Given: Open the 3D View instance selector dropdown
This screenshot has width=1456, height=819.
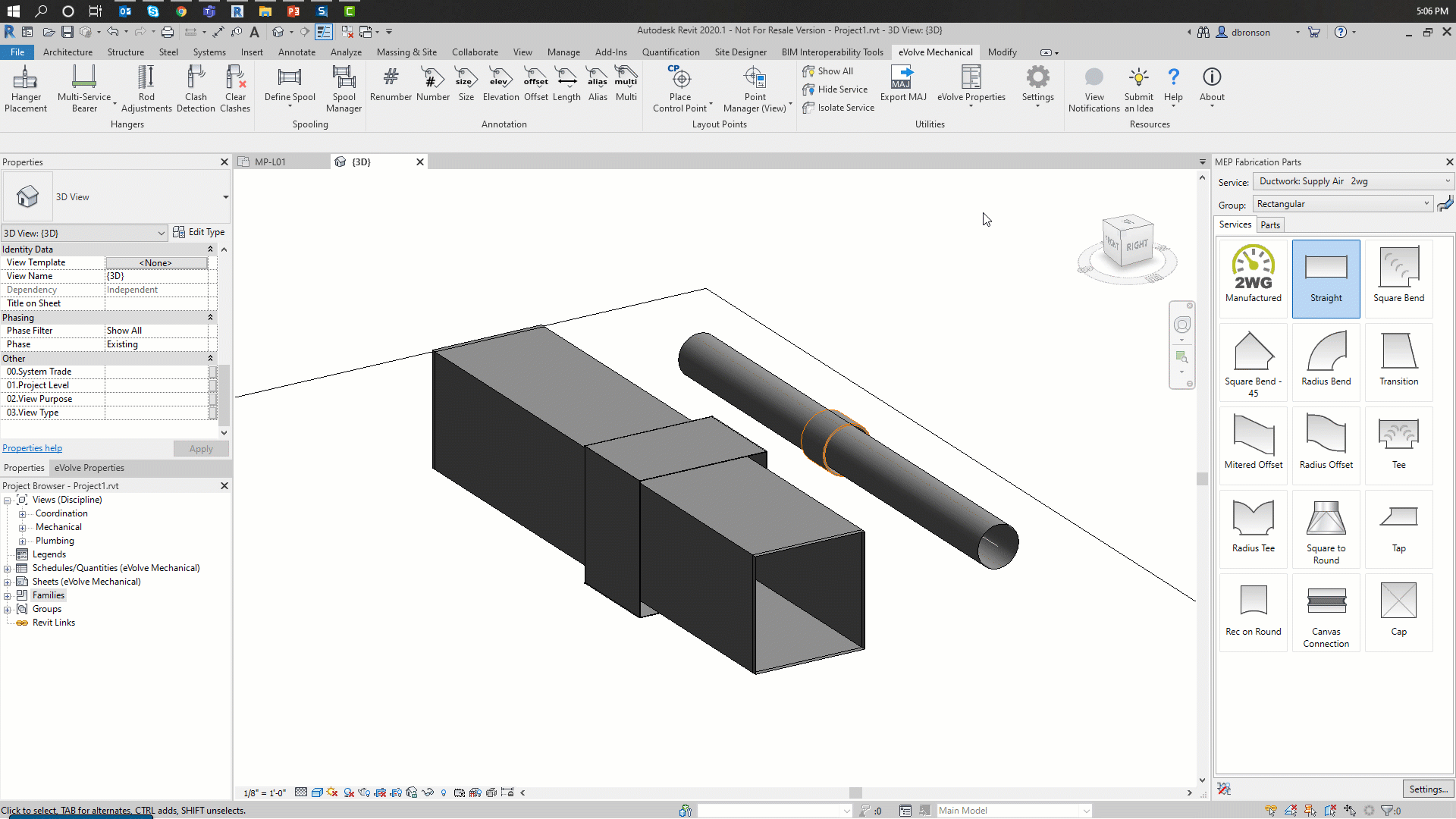Looking at the screenshot, I should coord(84,233).
